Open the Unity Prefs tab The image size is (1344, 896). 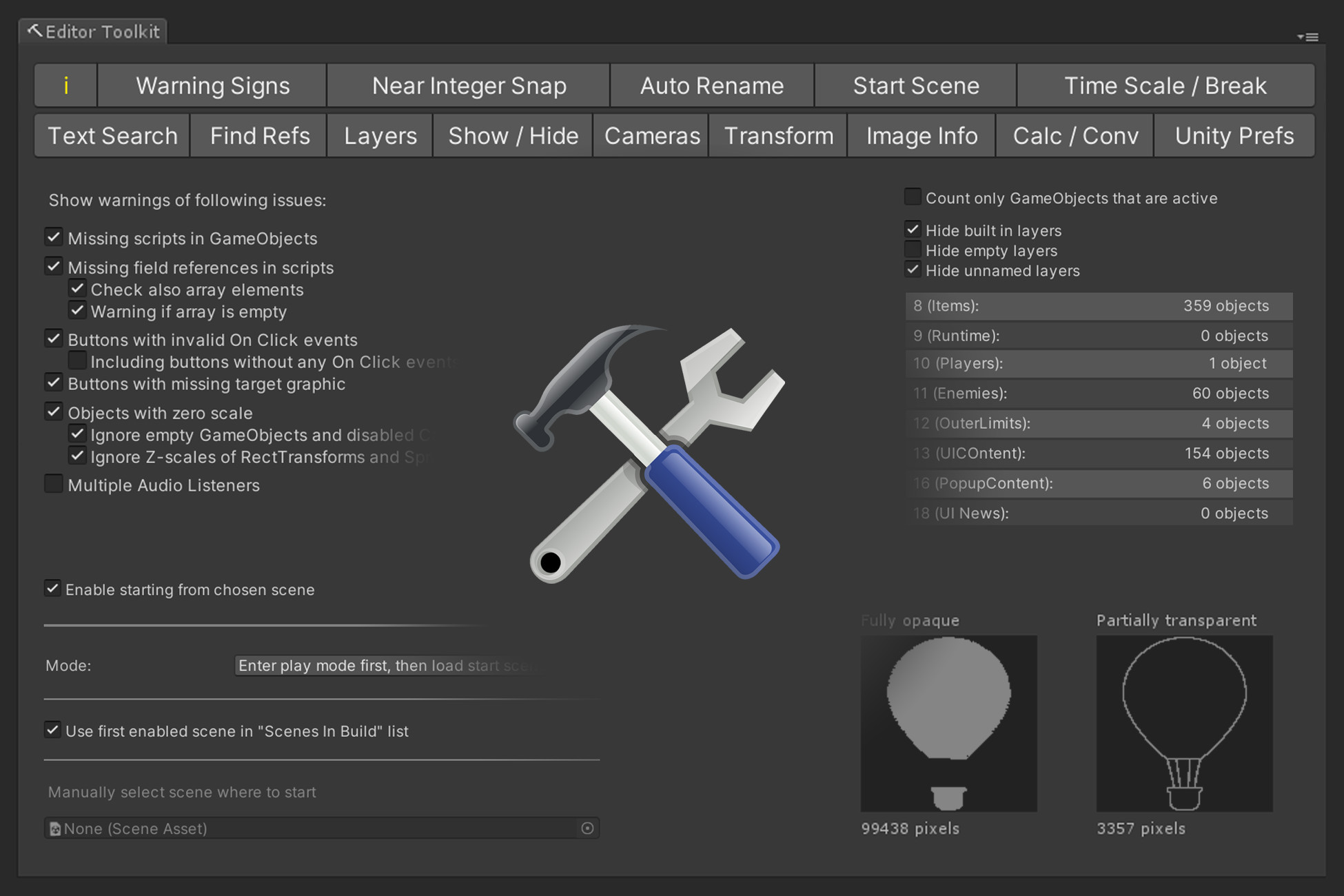click(x=1234, y=136)
